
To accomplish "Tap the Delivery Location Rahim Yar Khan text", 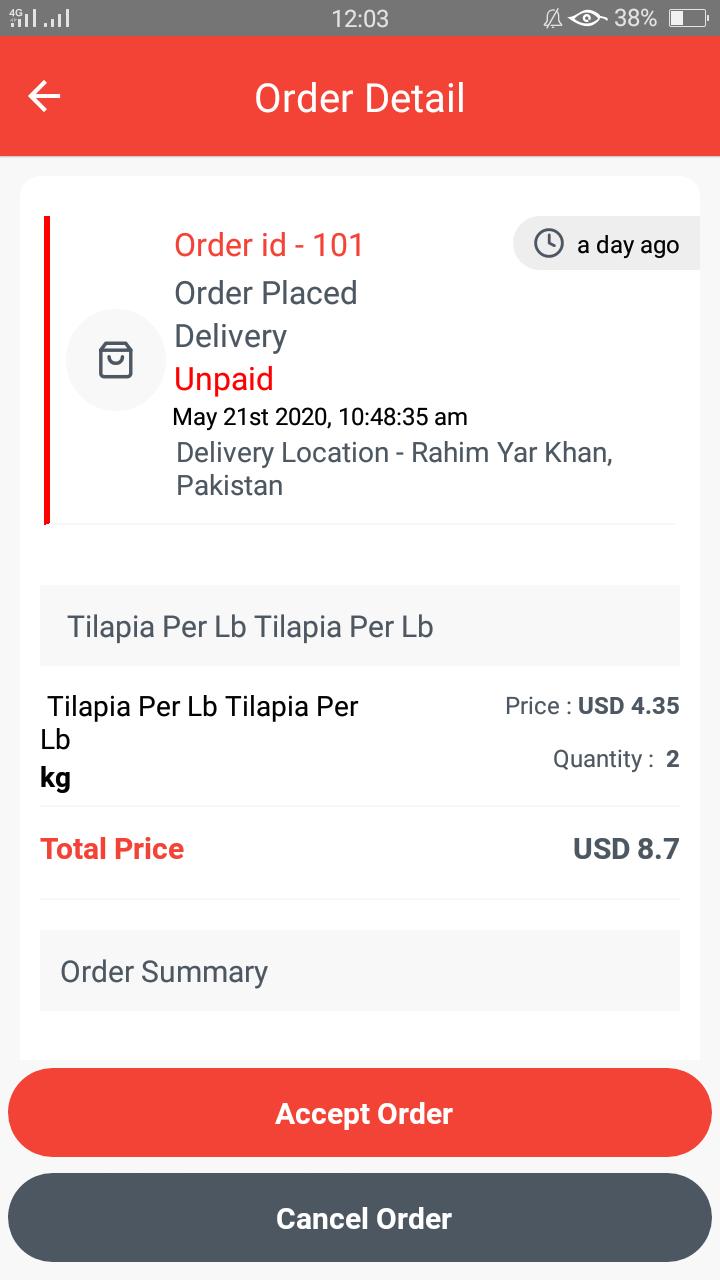I will (x=394, y=468).
